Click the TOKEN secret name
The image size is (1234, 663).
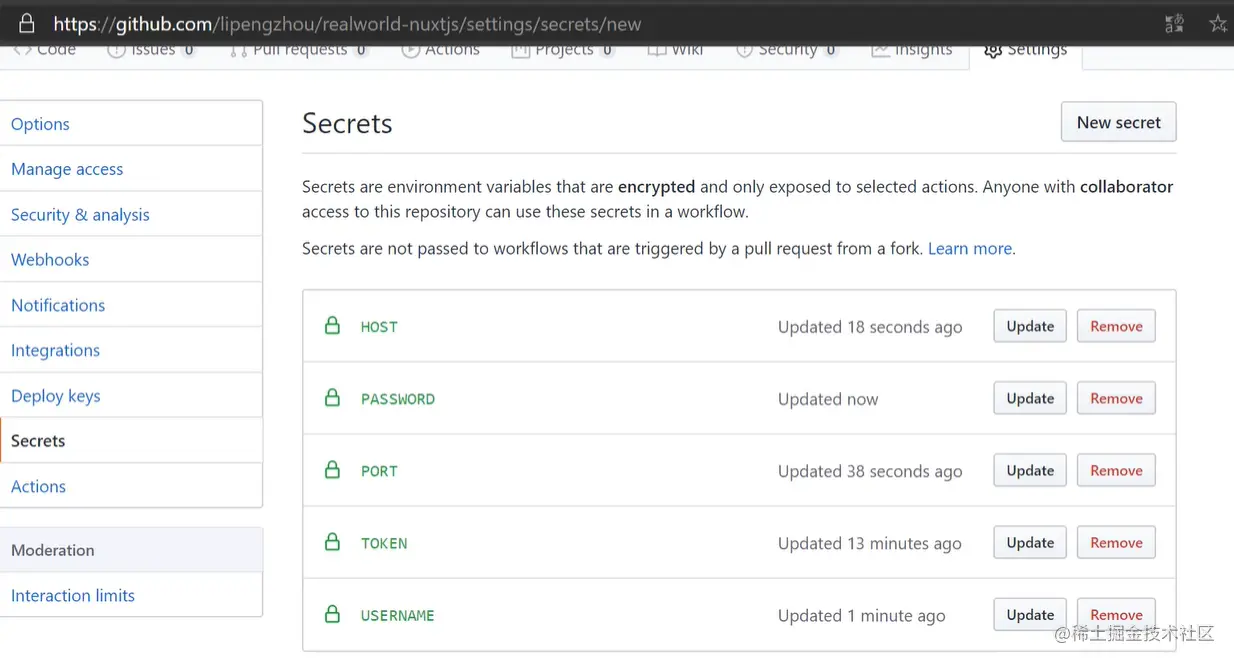(x=384, y=543)
